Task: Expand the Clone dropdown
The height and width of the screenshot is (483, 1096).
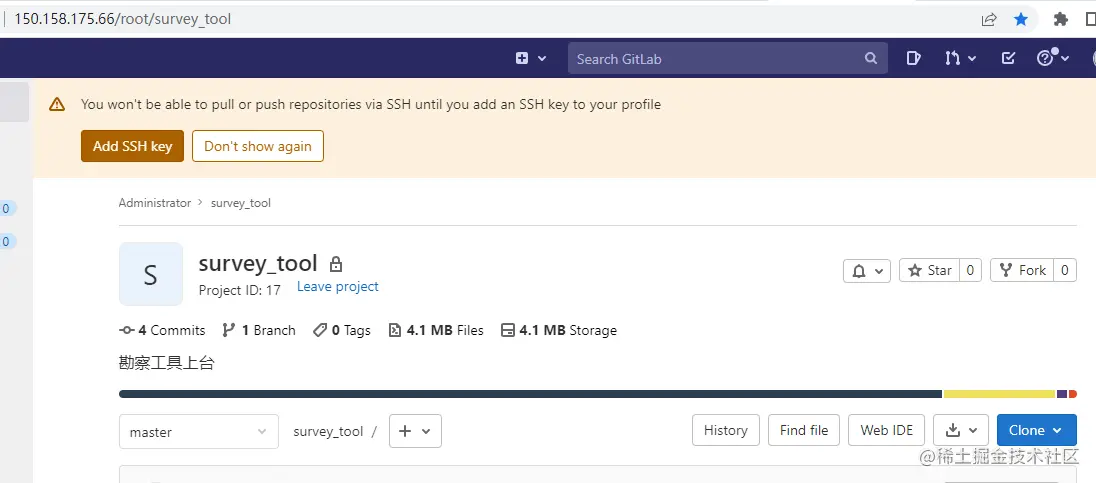Action: tap(1036, 430)
